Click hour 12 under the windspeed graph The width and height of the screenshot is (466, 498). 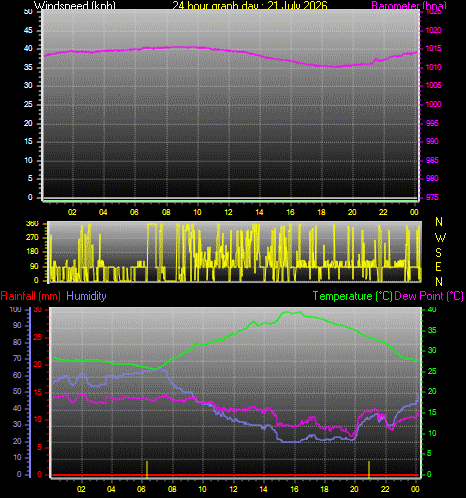228,212
